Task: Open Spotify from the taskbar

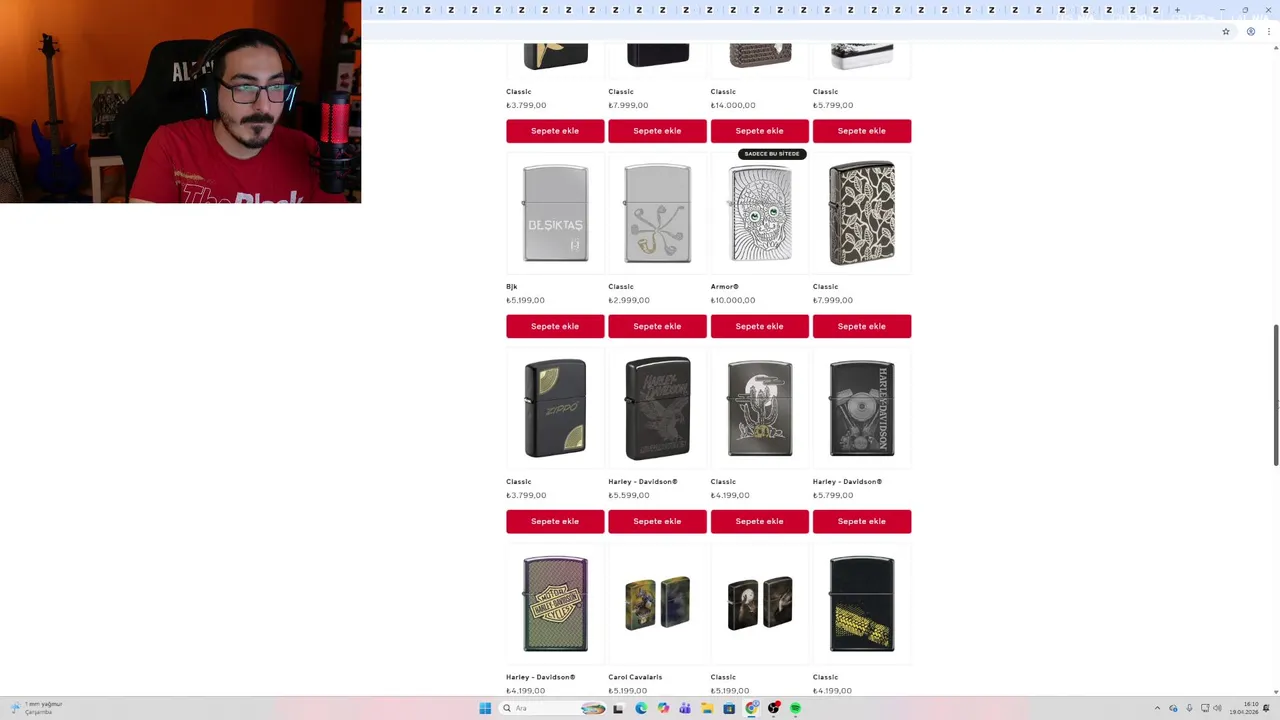Action: pyautogui.click(x=795, y=708)
